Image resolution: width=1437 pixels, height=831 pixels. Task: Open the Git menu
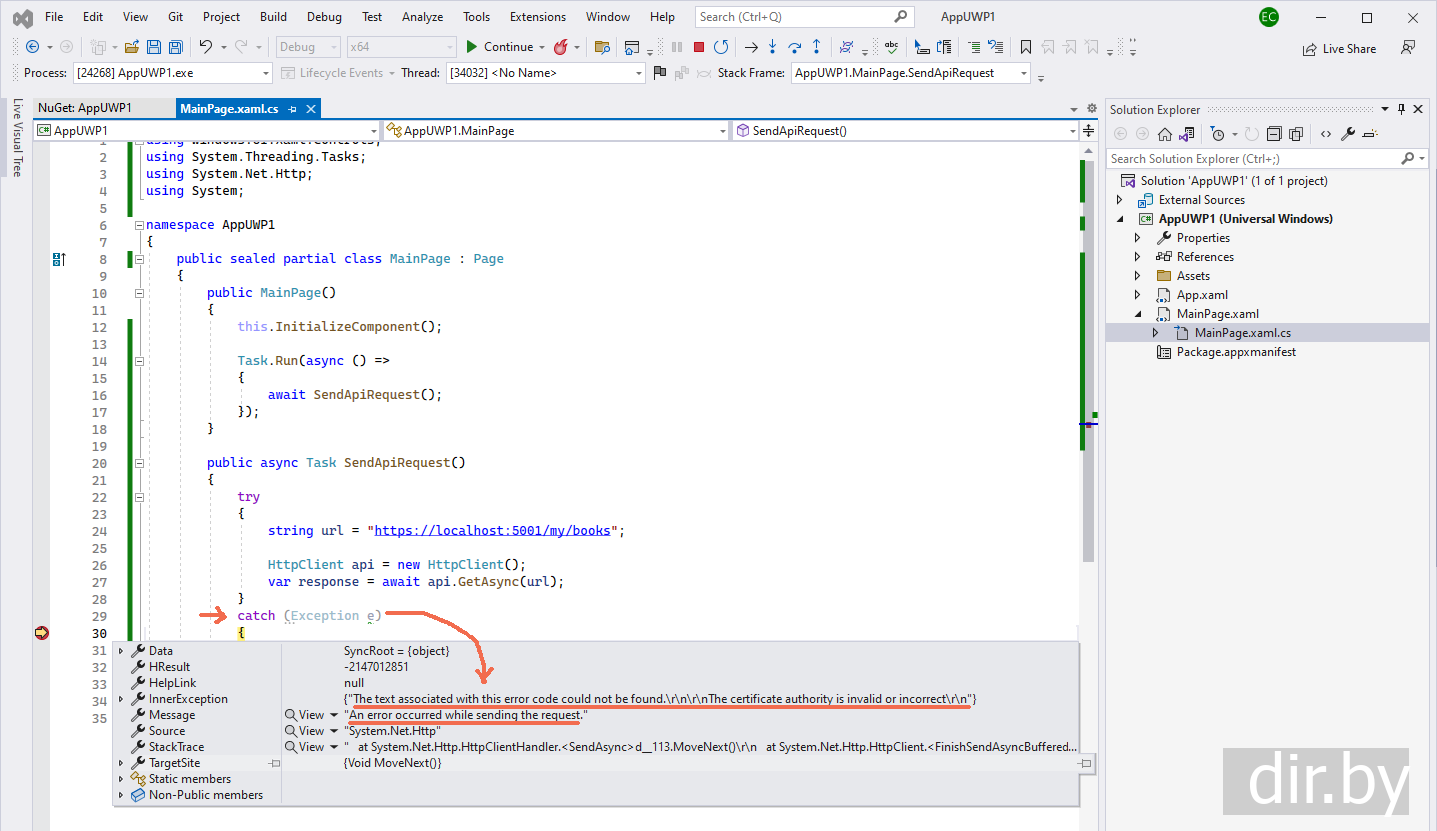[175, 17]
